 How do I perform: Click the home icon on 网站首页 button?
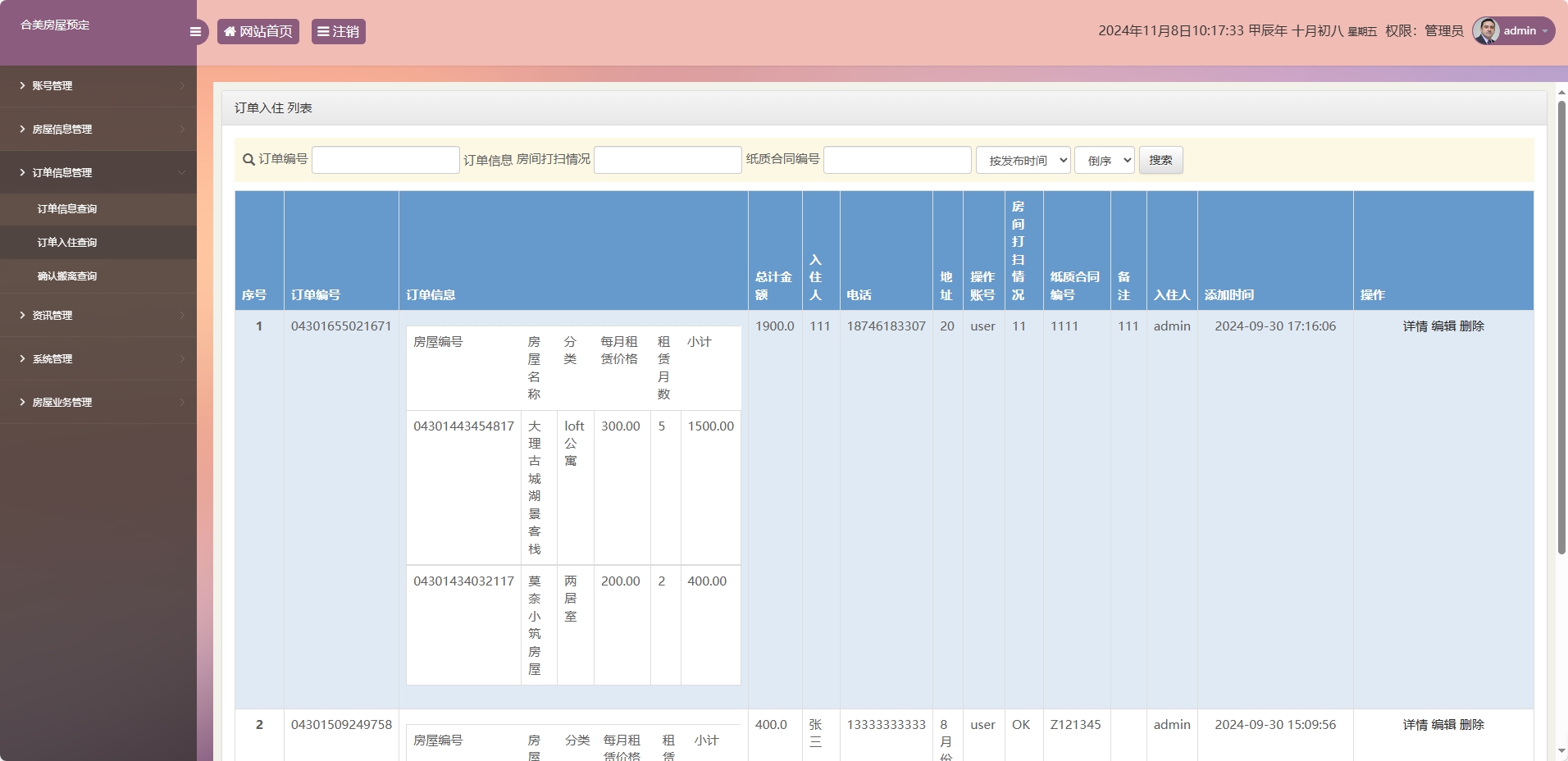[x=230, y=31]
